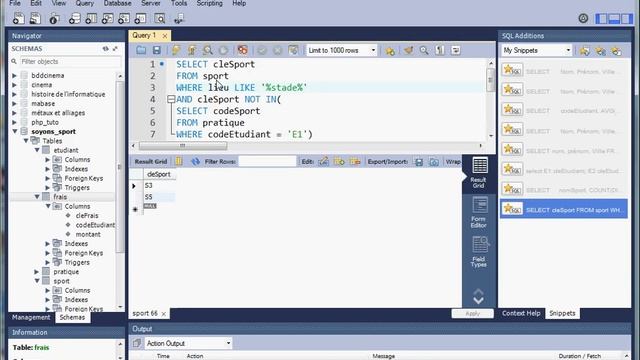Viewport: 640px width, 360px height.
Task: Switch to the Context Help tab
Action: (521, 313)
